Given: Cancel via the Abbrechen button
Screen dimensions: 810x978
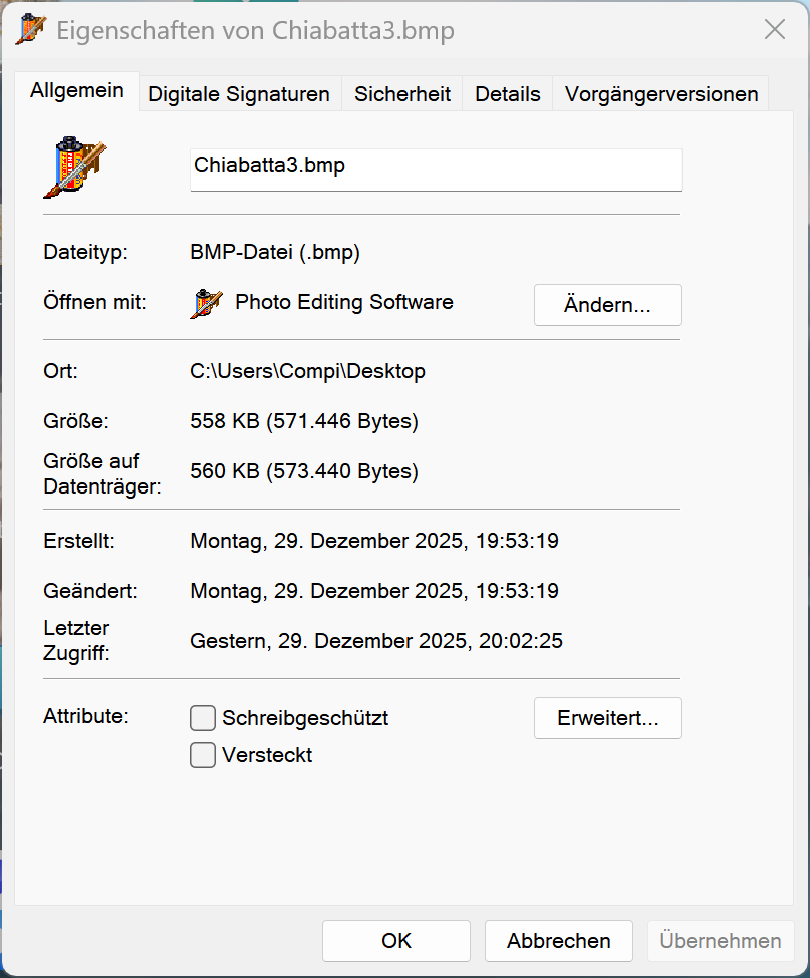Looking at the screenshot, I should [558, 941].
